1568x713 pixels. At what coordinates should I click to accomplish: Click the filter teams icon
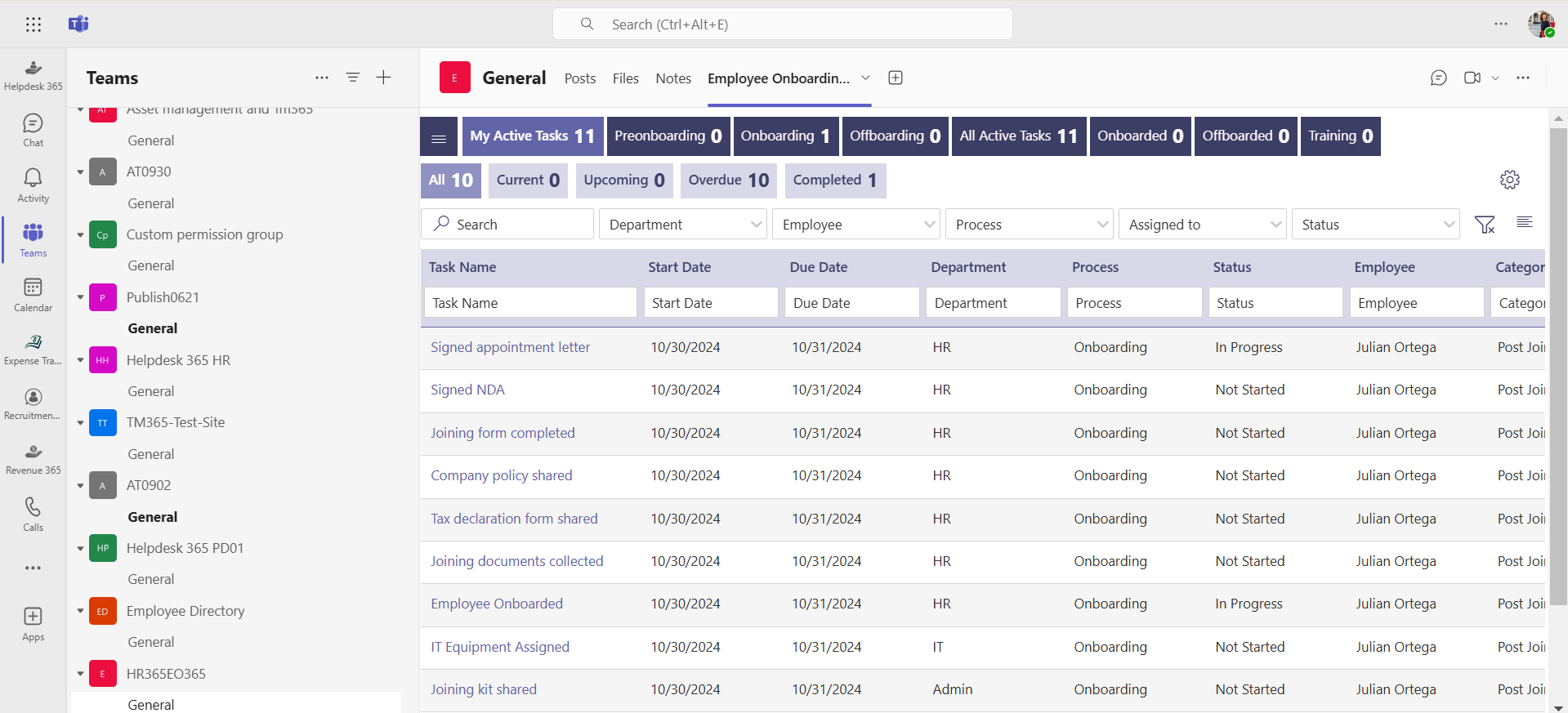353,78
